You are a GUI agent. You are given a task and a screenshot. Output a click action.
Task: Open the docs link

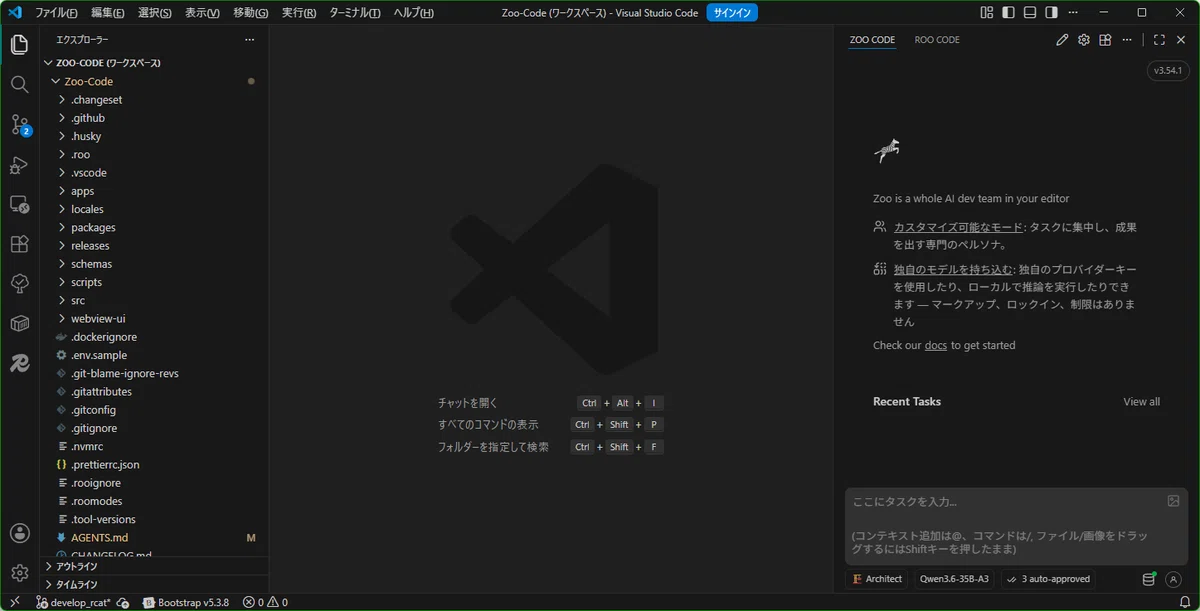936,346
